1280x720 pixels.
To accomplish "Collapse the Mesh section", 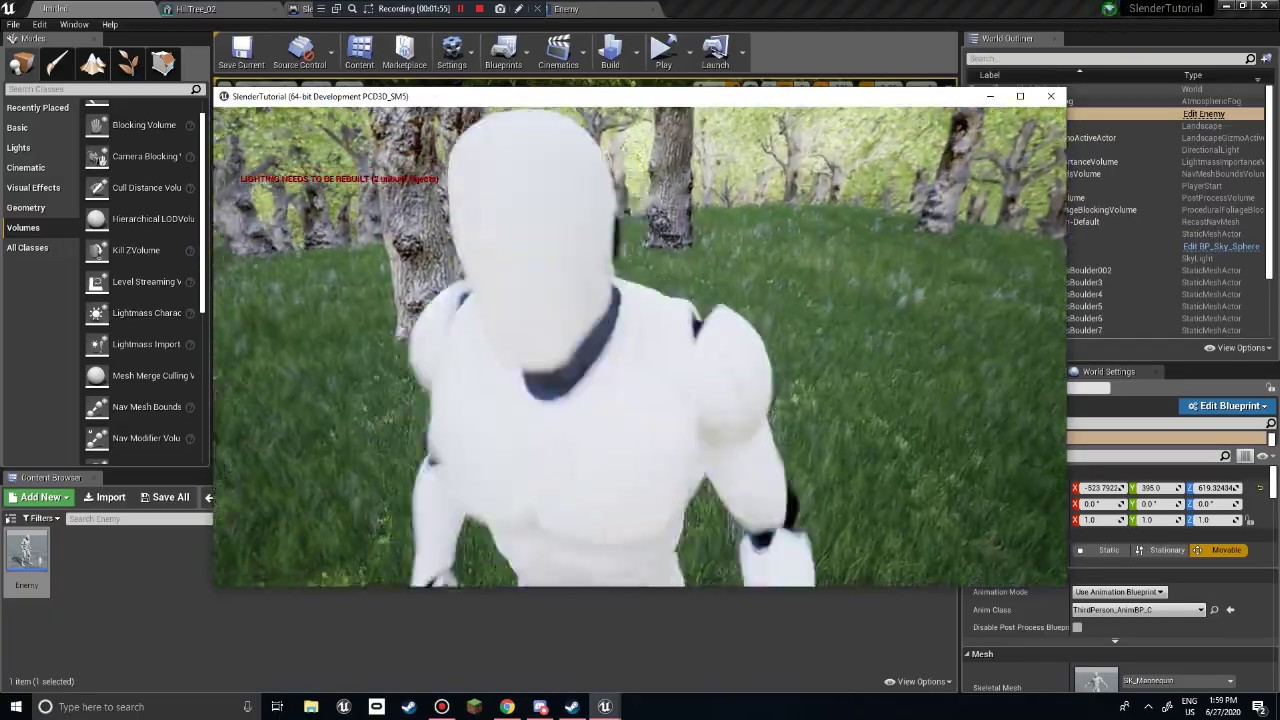I will [x=967, y=654].
